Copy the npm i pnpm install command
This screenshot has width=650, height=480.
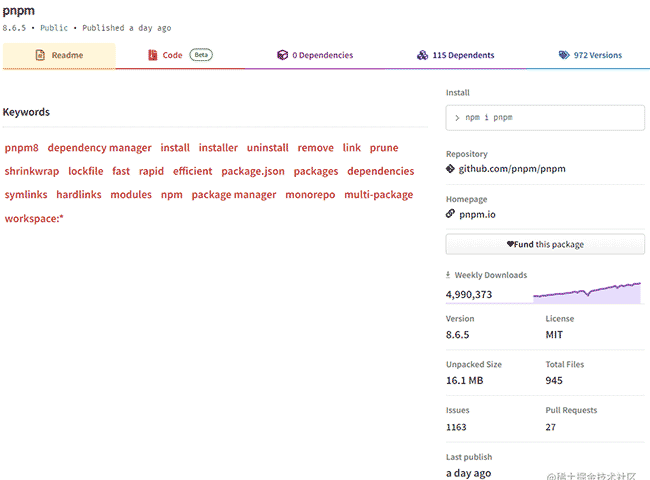click(x=545, y=118)
